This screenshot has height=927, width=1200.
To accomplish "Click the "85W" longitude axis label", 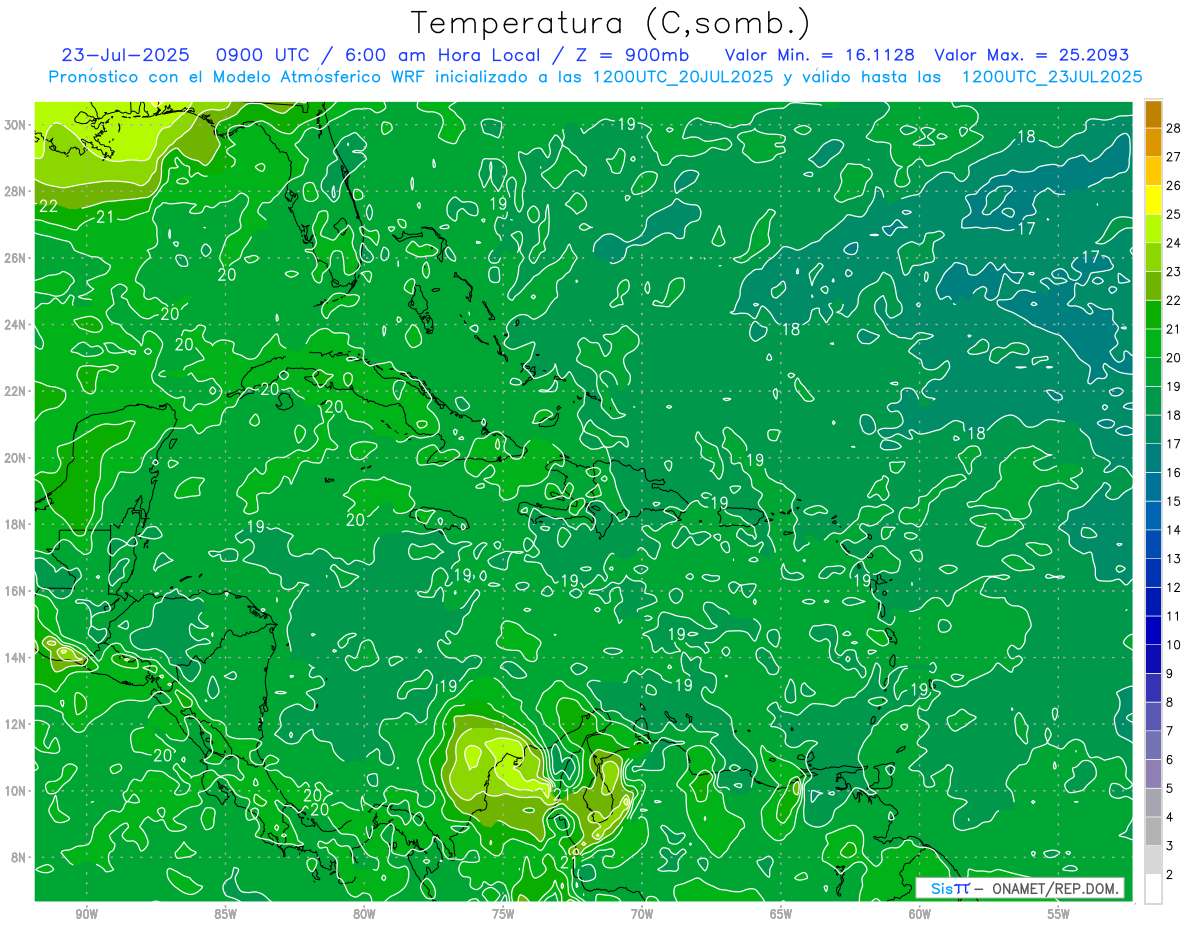I will [225, 914].
